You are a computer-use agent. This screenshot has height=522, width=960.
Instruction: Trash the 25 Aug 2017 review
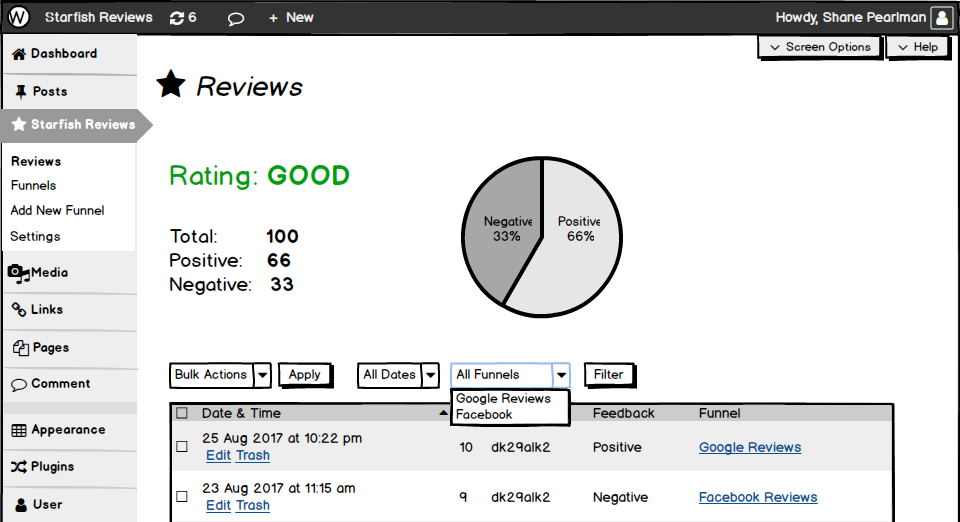[x=253, y=455]
